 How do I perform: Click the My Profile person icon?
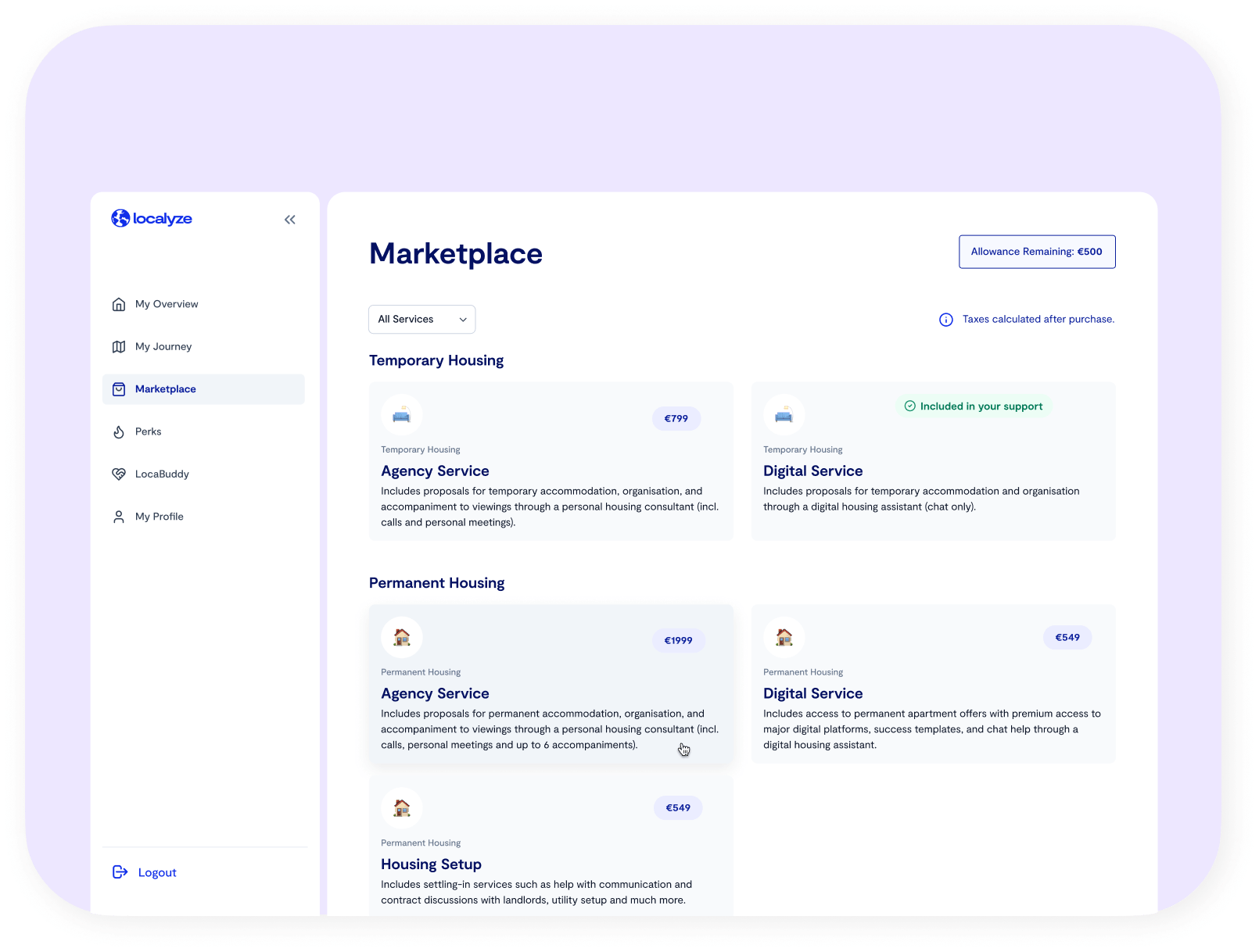tap(119, 517)
